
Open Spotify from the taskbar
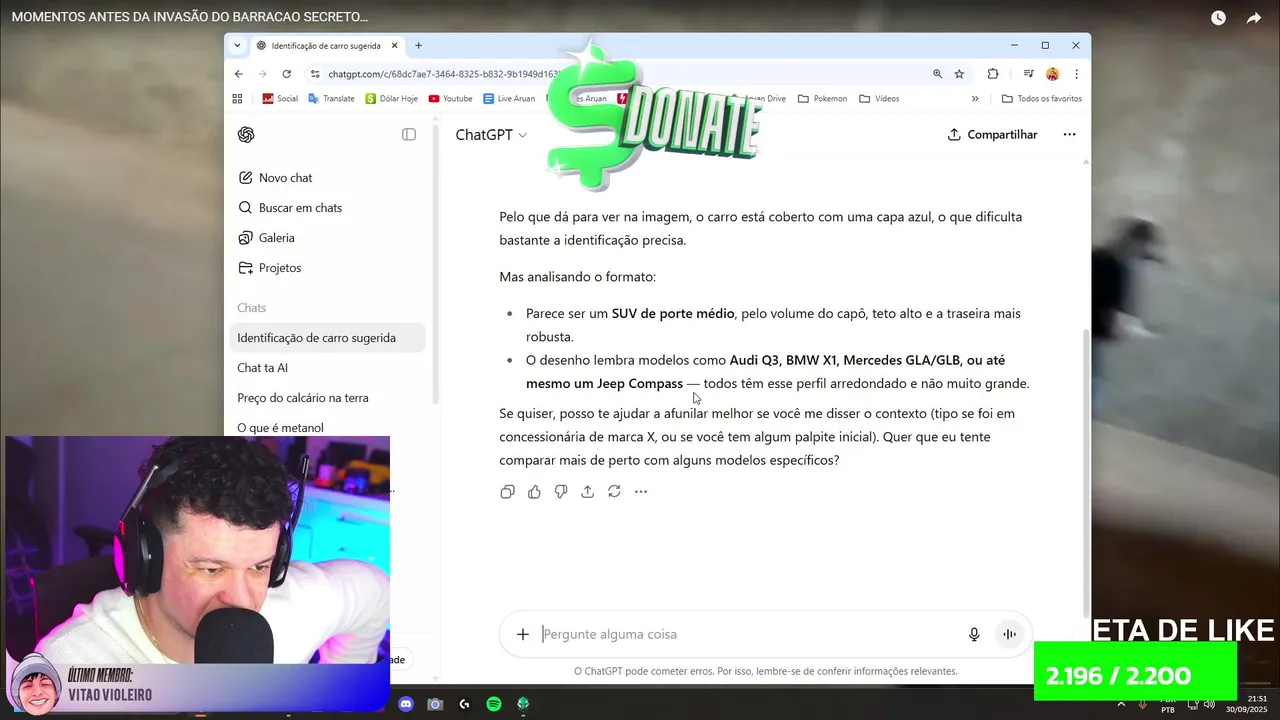point(494,704)
